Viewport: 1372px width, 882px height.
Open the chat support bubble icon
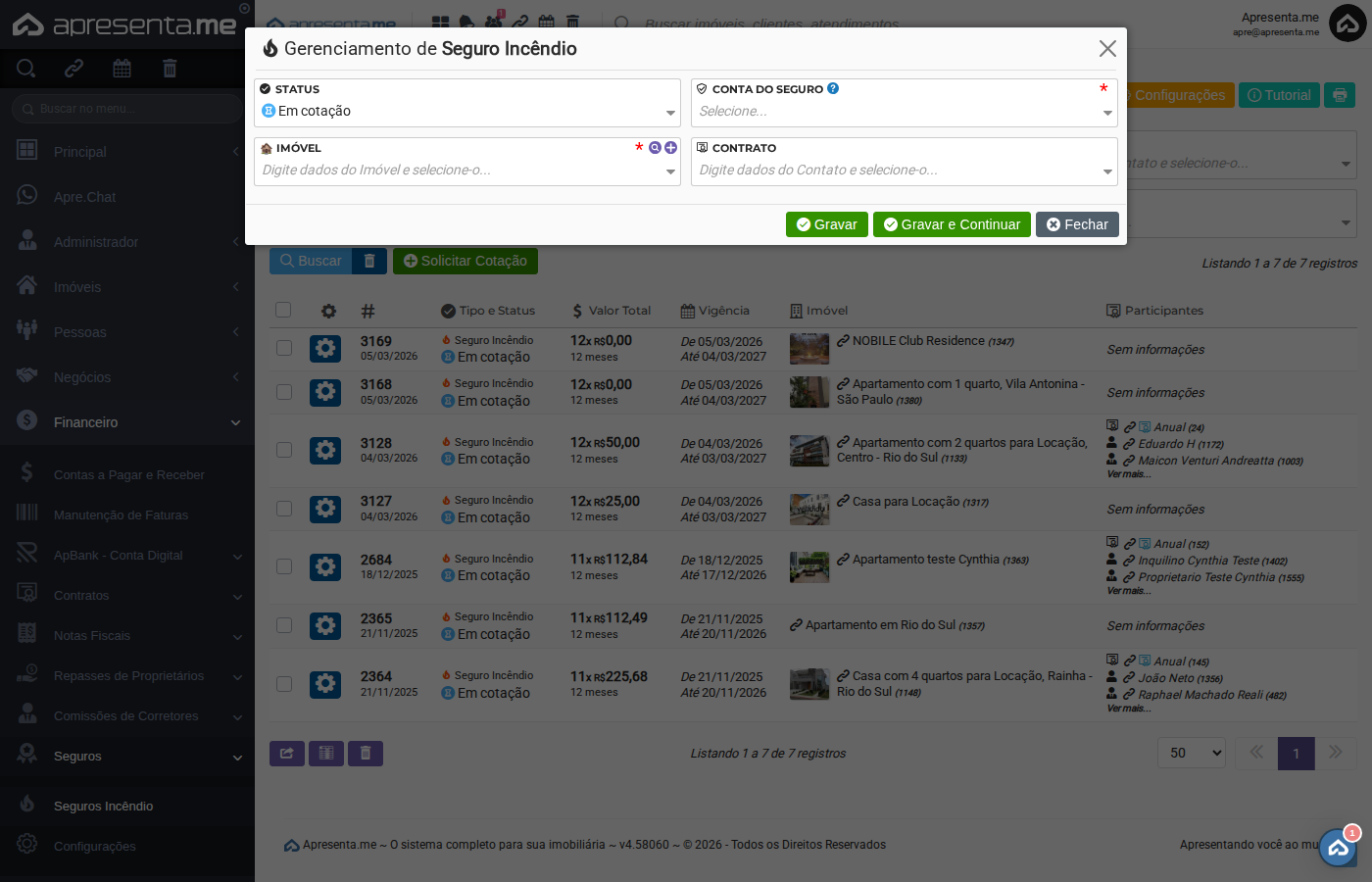1338,848
